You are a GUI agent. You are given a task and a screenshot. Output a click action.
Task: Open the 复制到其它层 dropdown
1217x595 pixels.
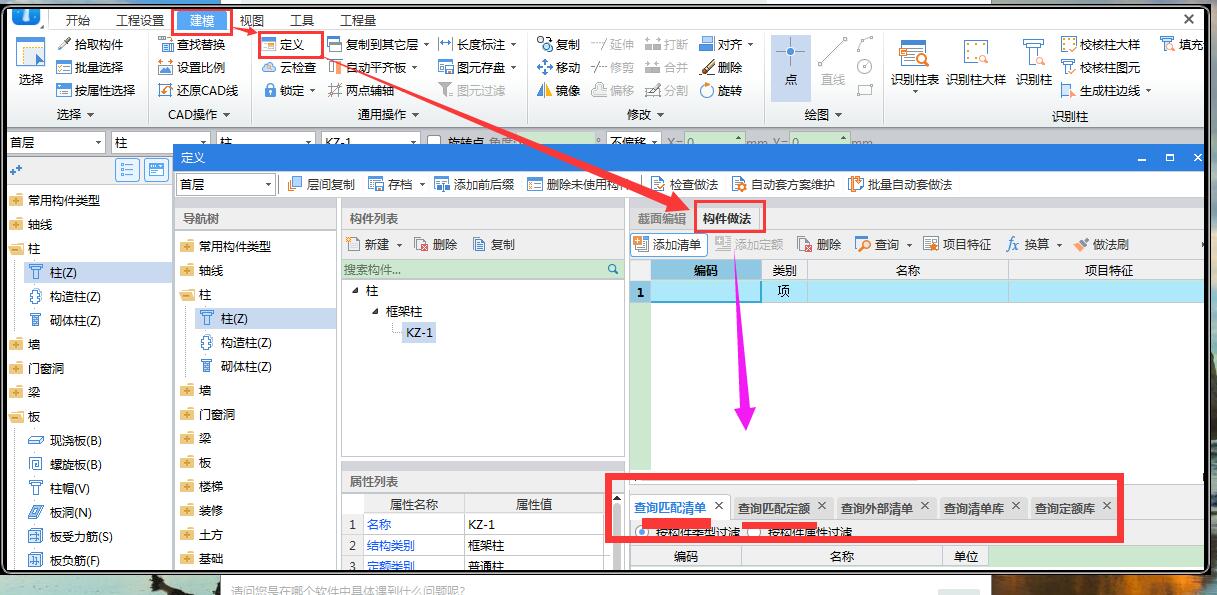pyautogui.click(x=426, y=45)
